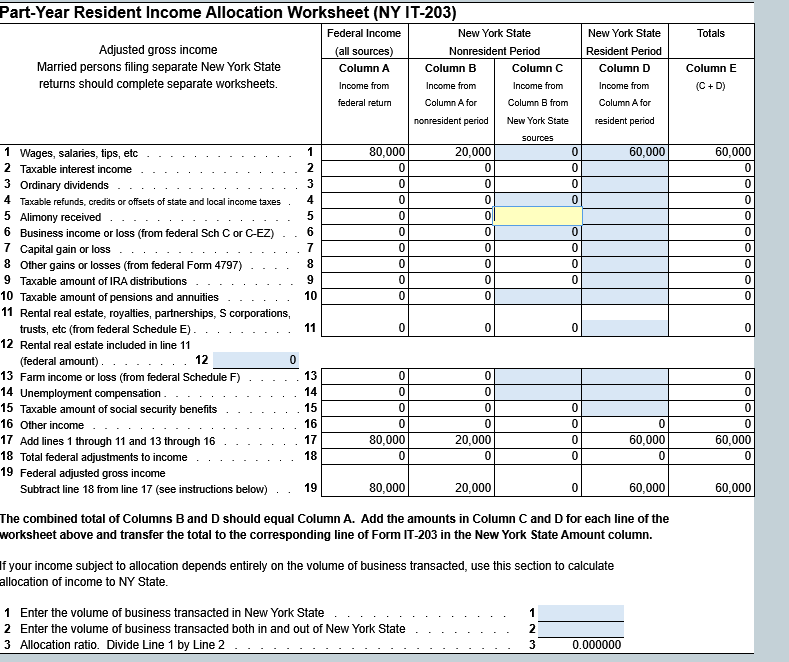Image resolution: width=789 pixels, height=662 pixels.
Task: Select the Column D field for Capital gain or loss
Action: tap(624, 248)
